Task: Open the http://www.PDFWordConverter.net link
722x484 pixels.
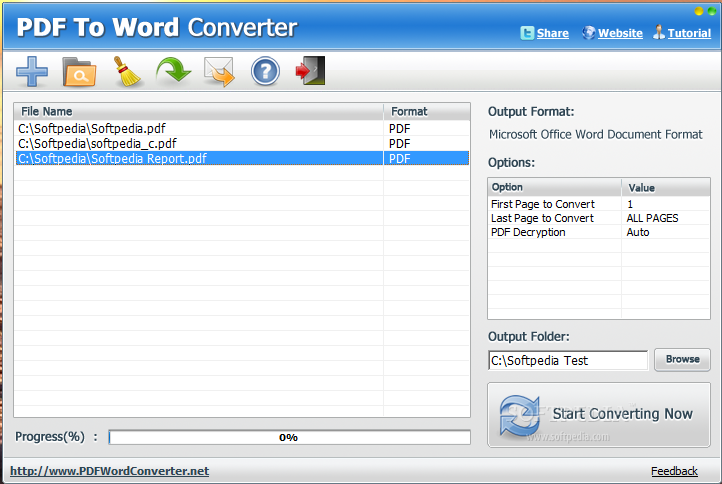Action: point(110,471)
